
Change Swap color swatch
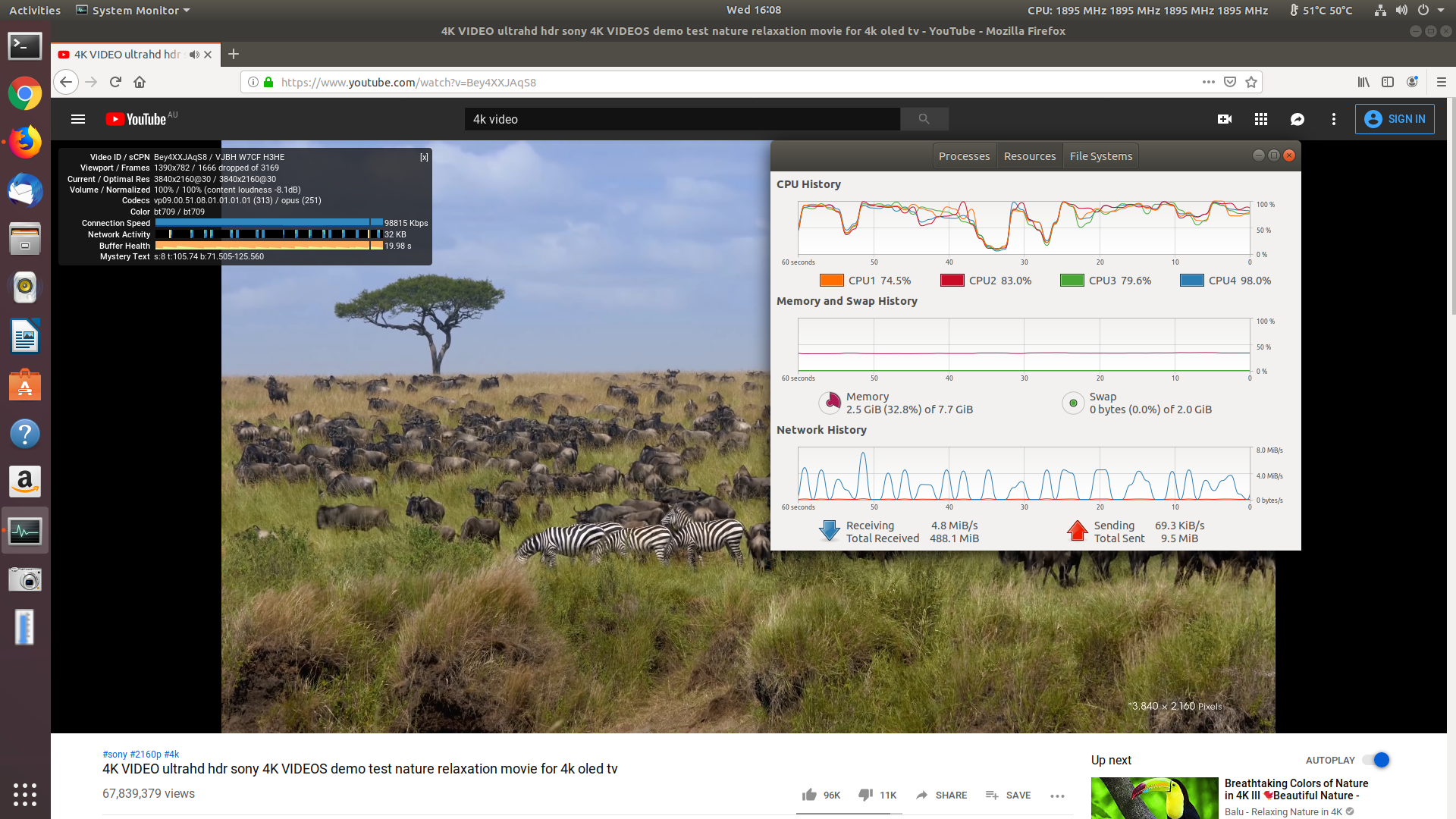[1073, 403]
